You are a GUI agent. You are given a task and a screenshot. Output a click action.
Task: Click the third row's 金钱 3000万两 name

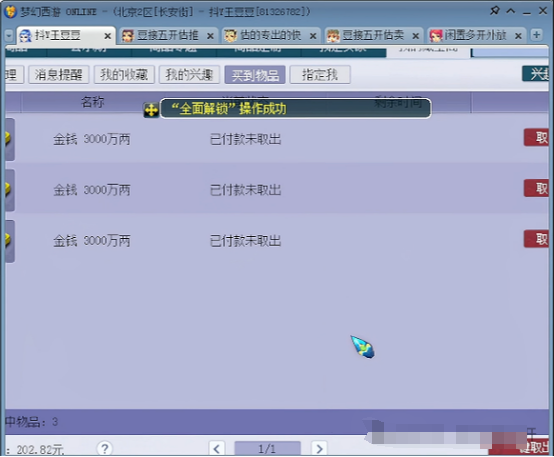point(92,241)
